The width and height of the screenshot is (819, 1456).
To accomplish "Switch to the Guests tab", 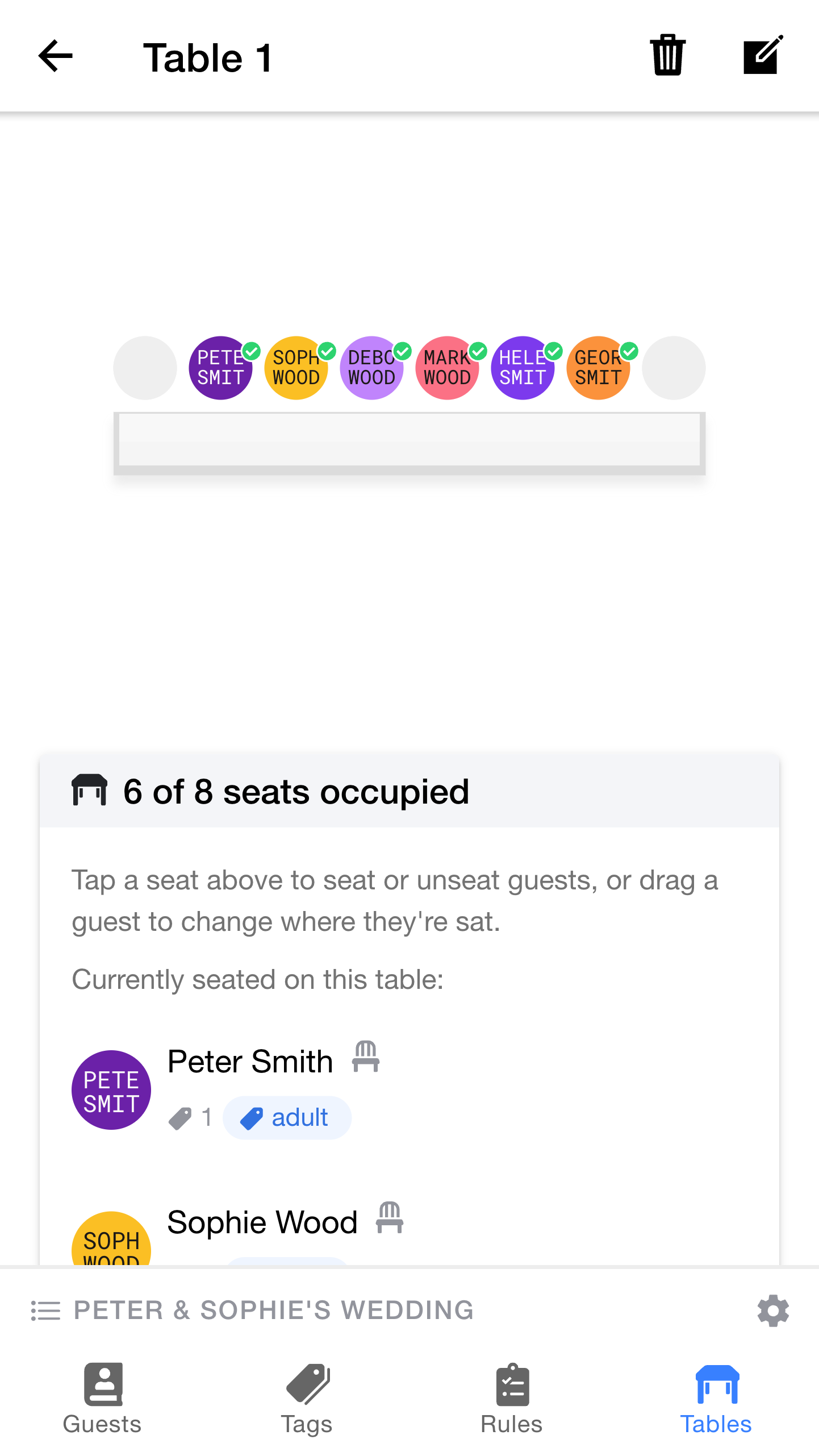I will (x=102, y=1399).
